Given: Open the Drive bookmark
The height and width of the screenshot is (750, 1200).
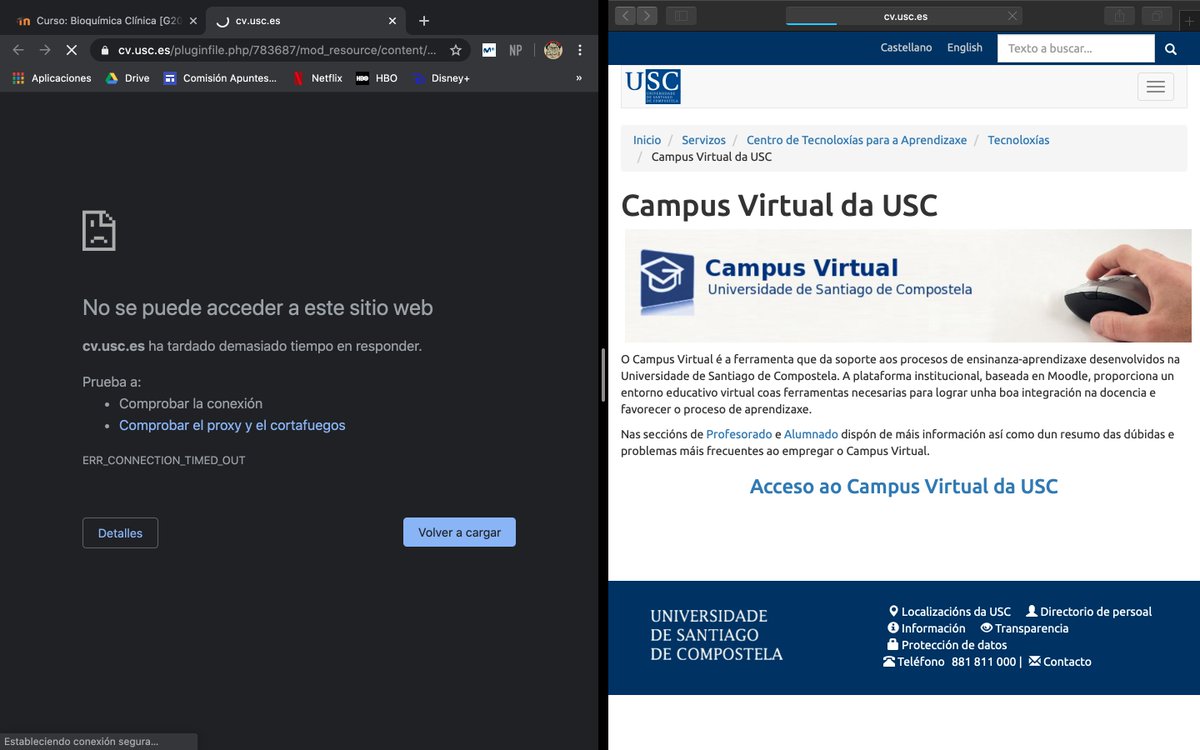Looking at the screenshot, I should (x=127, y=78).
